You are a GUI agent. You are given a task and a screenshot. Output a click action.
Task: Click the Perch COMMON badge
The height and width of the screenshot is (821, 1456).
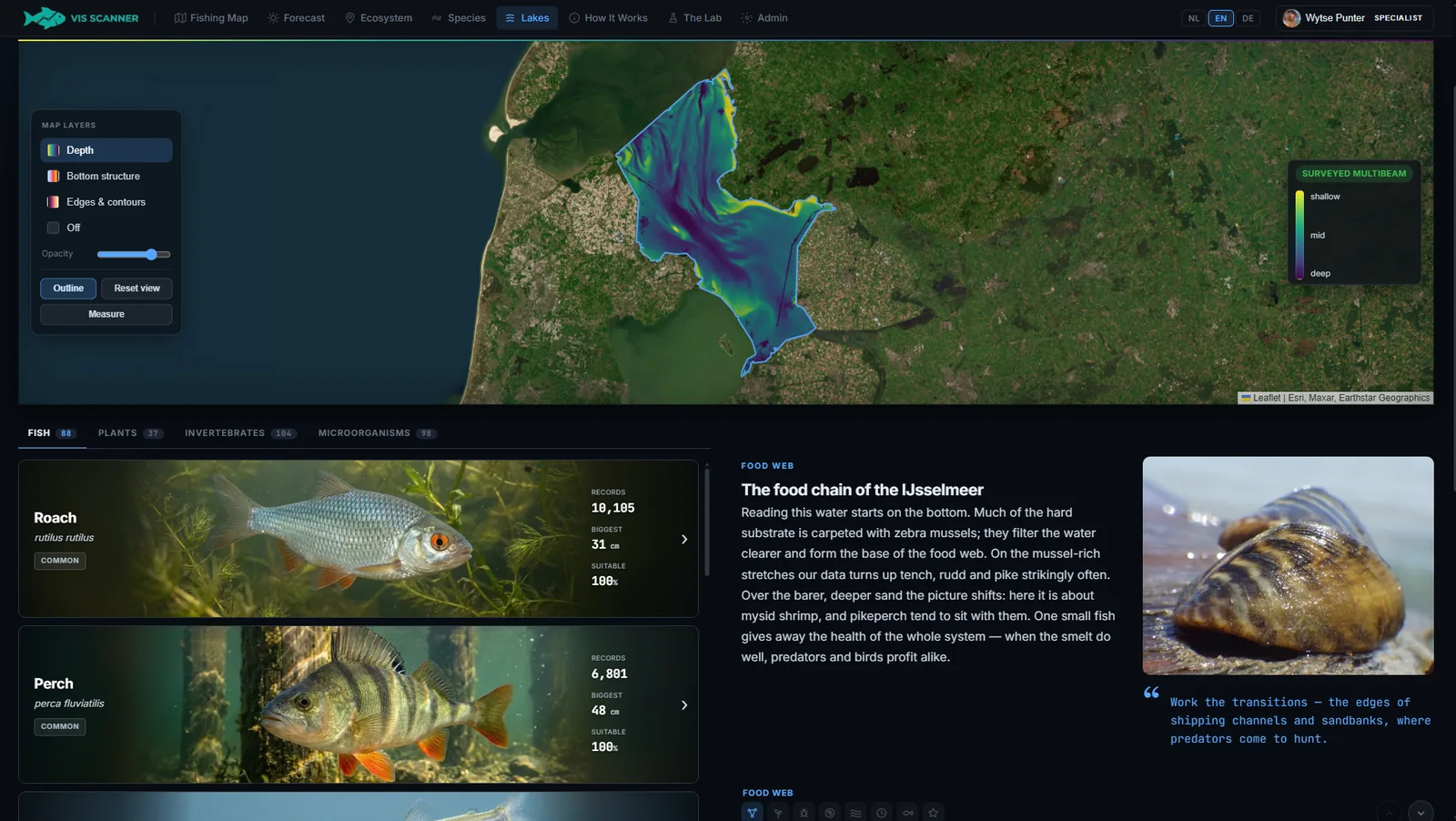coord(60,726)
